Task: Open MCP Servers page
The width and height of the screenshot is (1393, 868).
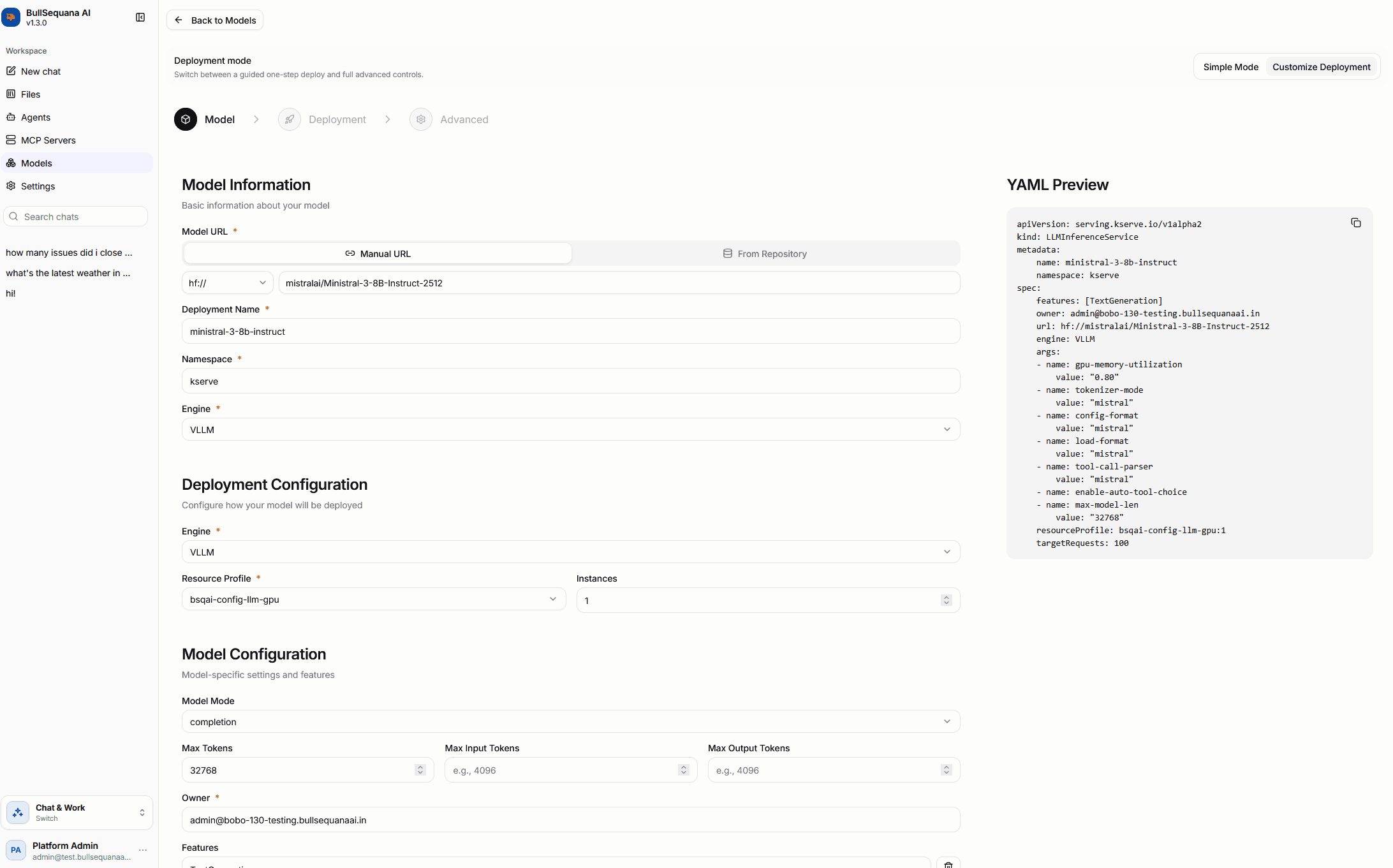Action: [77, 140]
